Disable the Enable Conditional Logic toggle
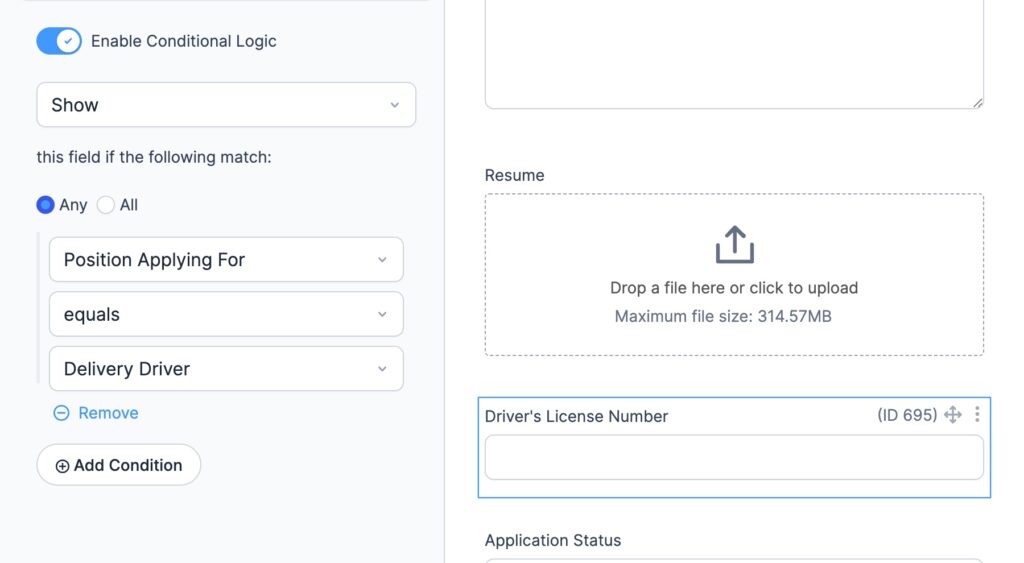This screenshot has width=1024, height=563. click(59, 41)
